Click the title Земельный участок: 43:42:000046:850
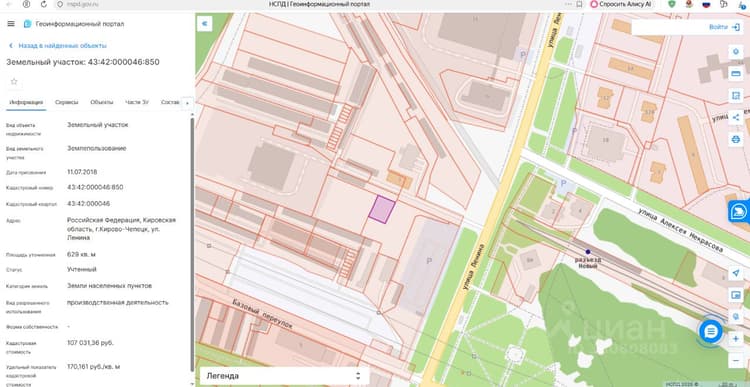The height and width of the screenshot is (387, 750). tap(83, 62)
